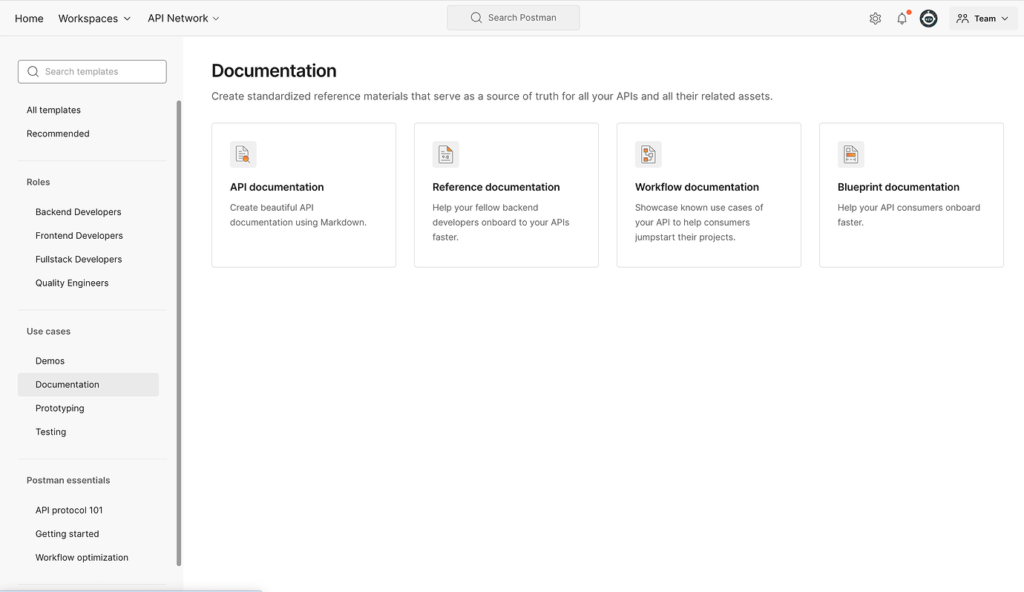Select Backend Developers role
Image resolution: width=1024 pixels, height=592 pixels.
point(78,212)
